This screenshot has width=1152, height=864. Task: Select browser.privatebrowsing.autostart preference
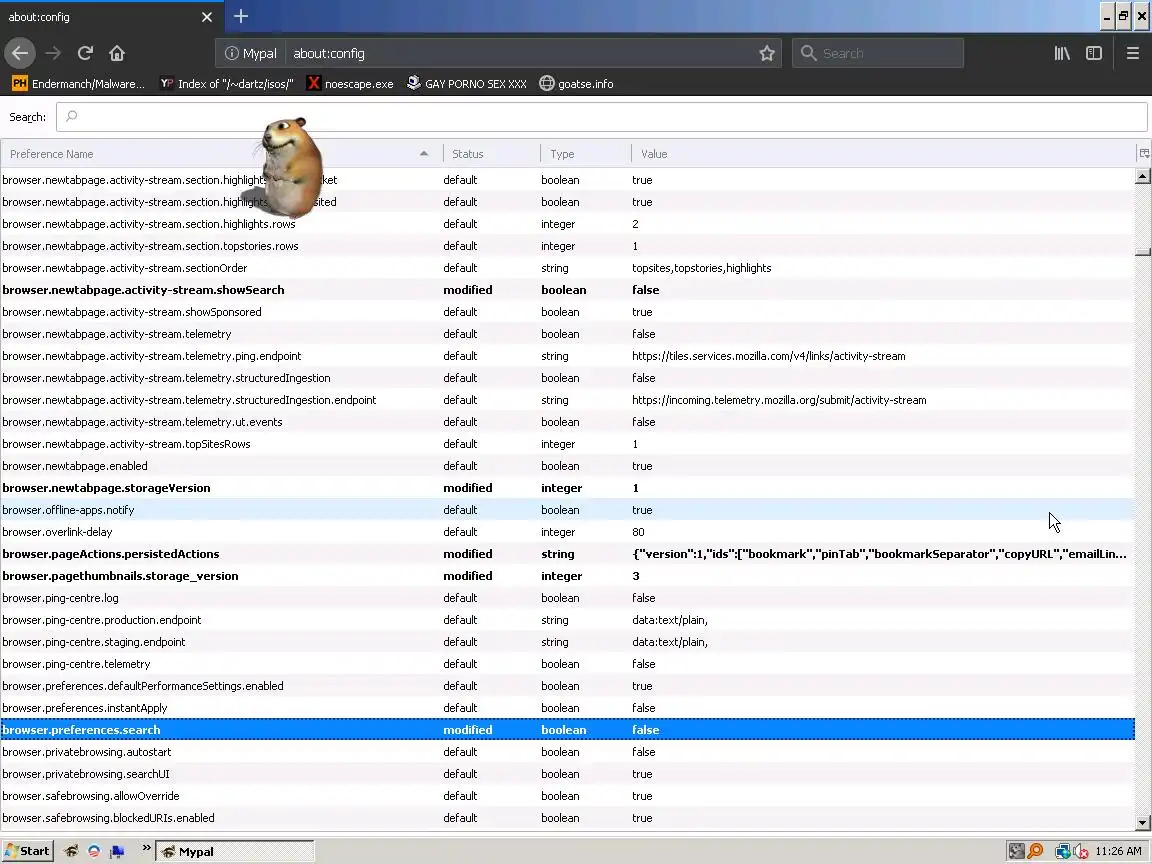click(567, 752)
